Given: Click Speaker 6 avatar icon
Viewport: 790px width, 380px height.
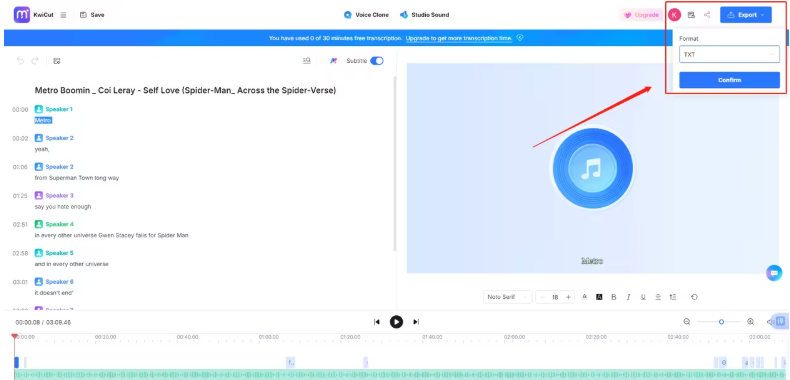Looking at the screenshot, I should 39,282.
